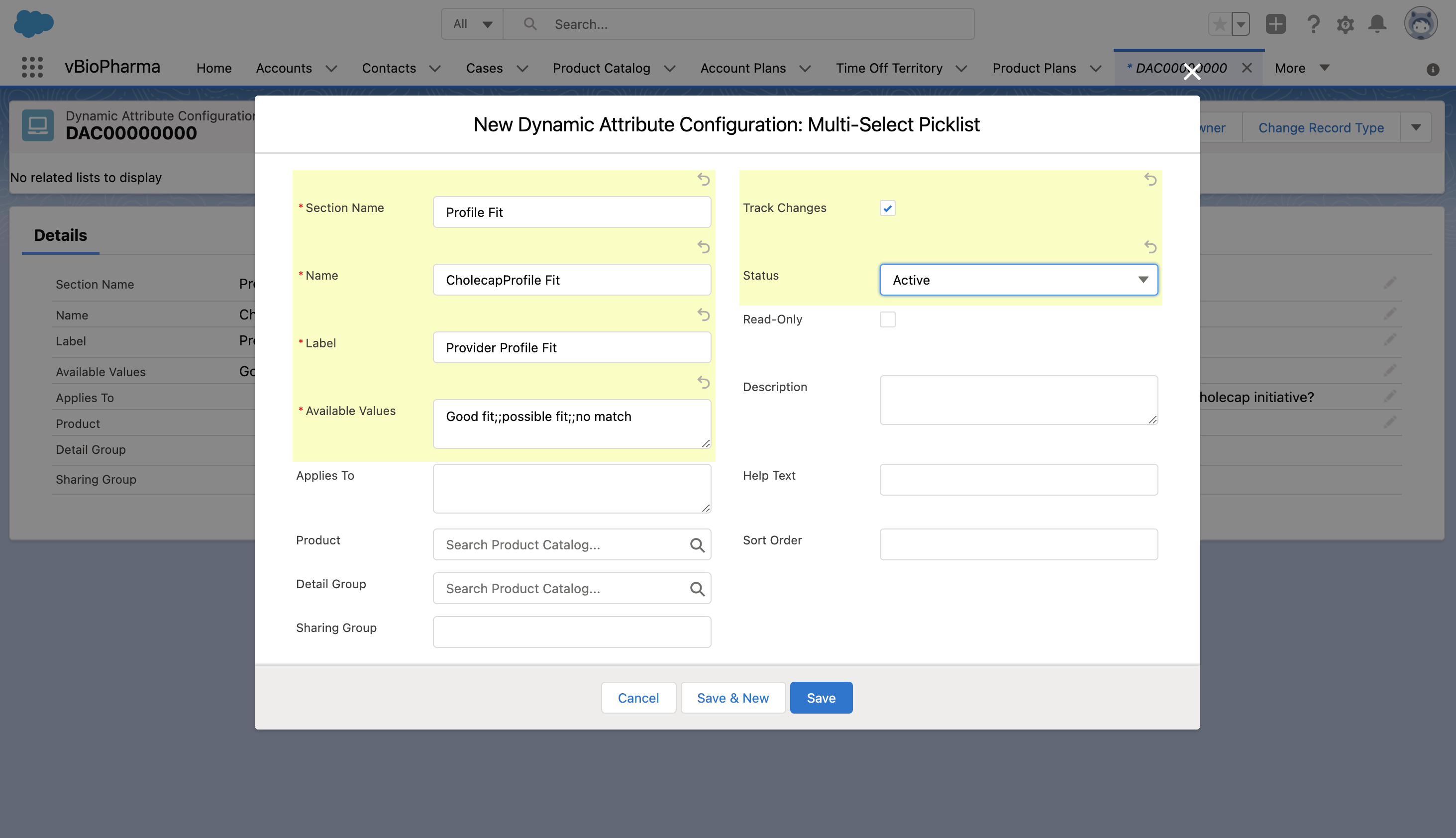The image size is (1456, 838).
Task: Click the global actions plus icon
Action: coord(1275,24)
